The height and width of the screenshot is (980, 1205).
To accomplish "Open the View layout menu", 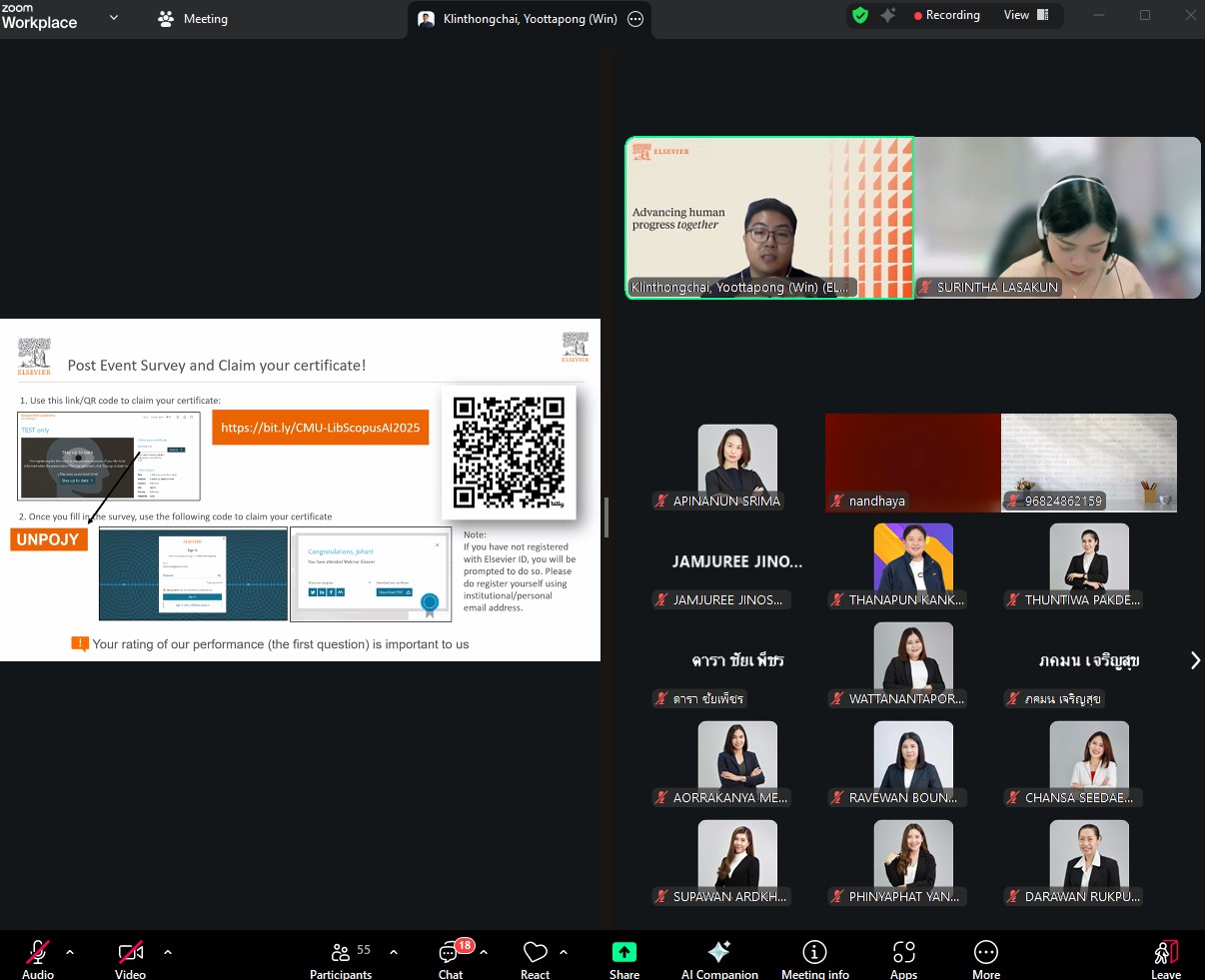I will (x=1026, y=15).
